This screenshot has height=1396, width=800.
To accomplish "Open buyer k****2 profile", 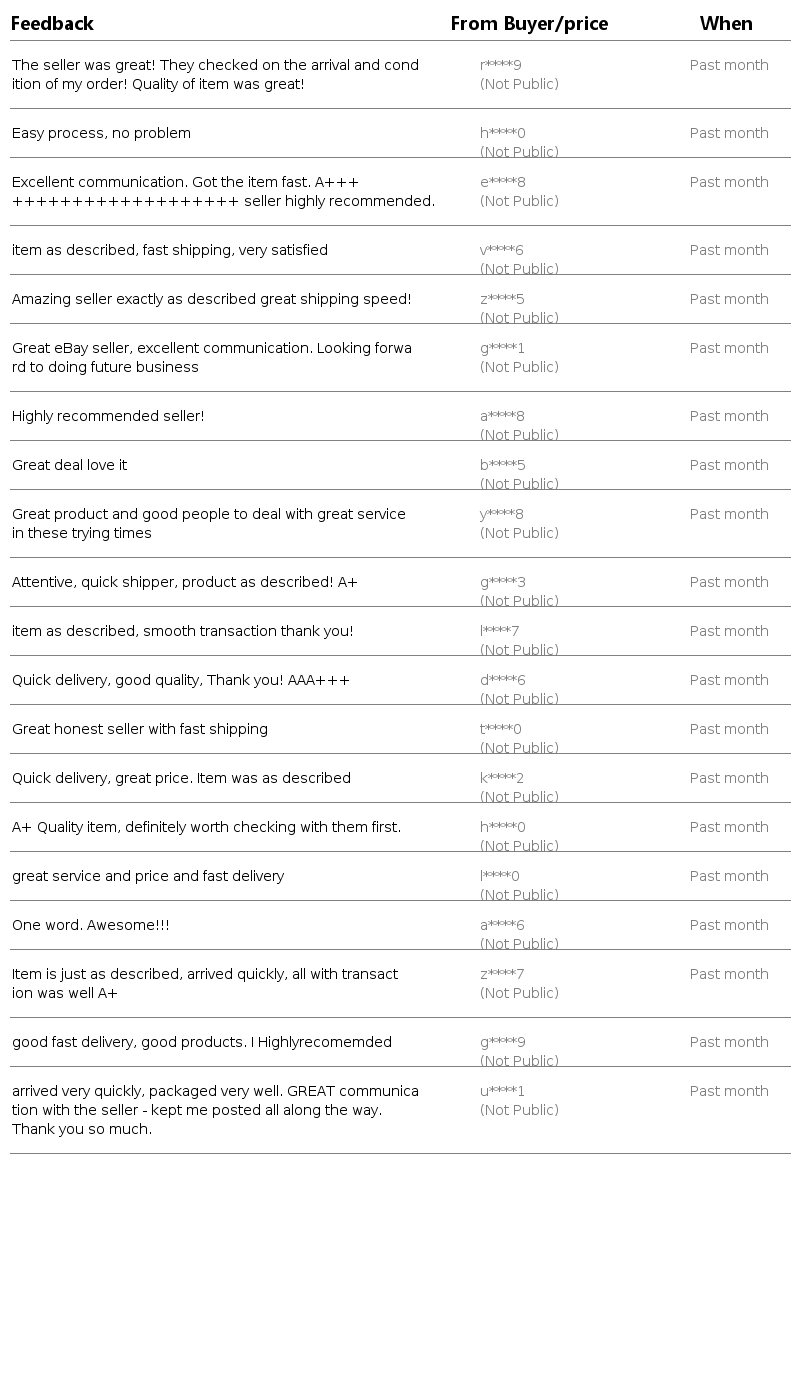I will click(x=502, y=779).
